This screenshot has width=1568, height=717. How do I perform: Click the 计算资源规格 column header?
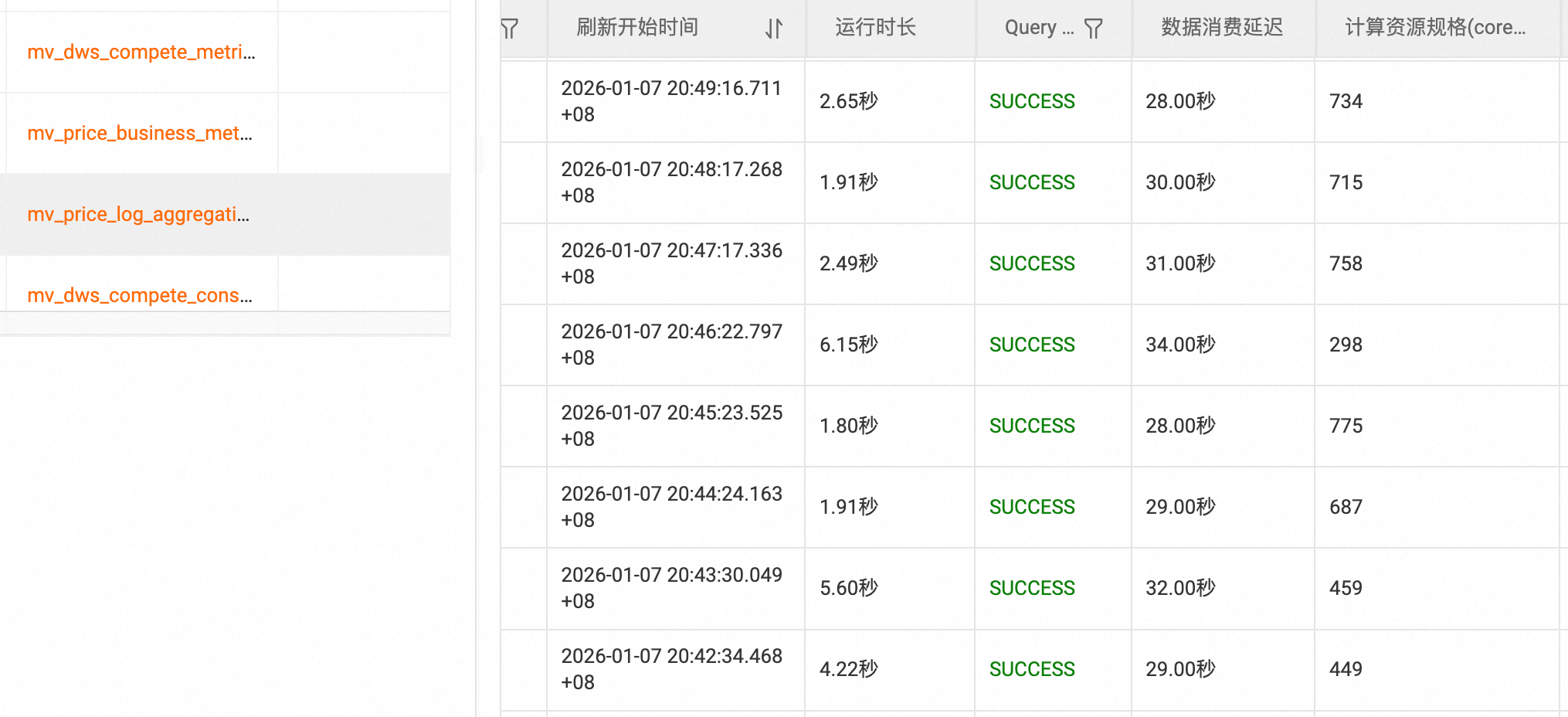pos(1434,28)
